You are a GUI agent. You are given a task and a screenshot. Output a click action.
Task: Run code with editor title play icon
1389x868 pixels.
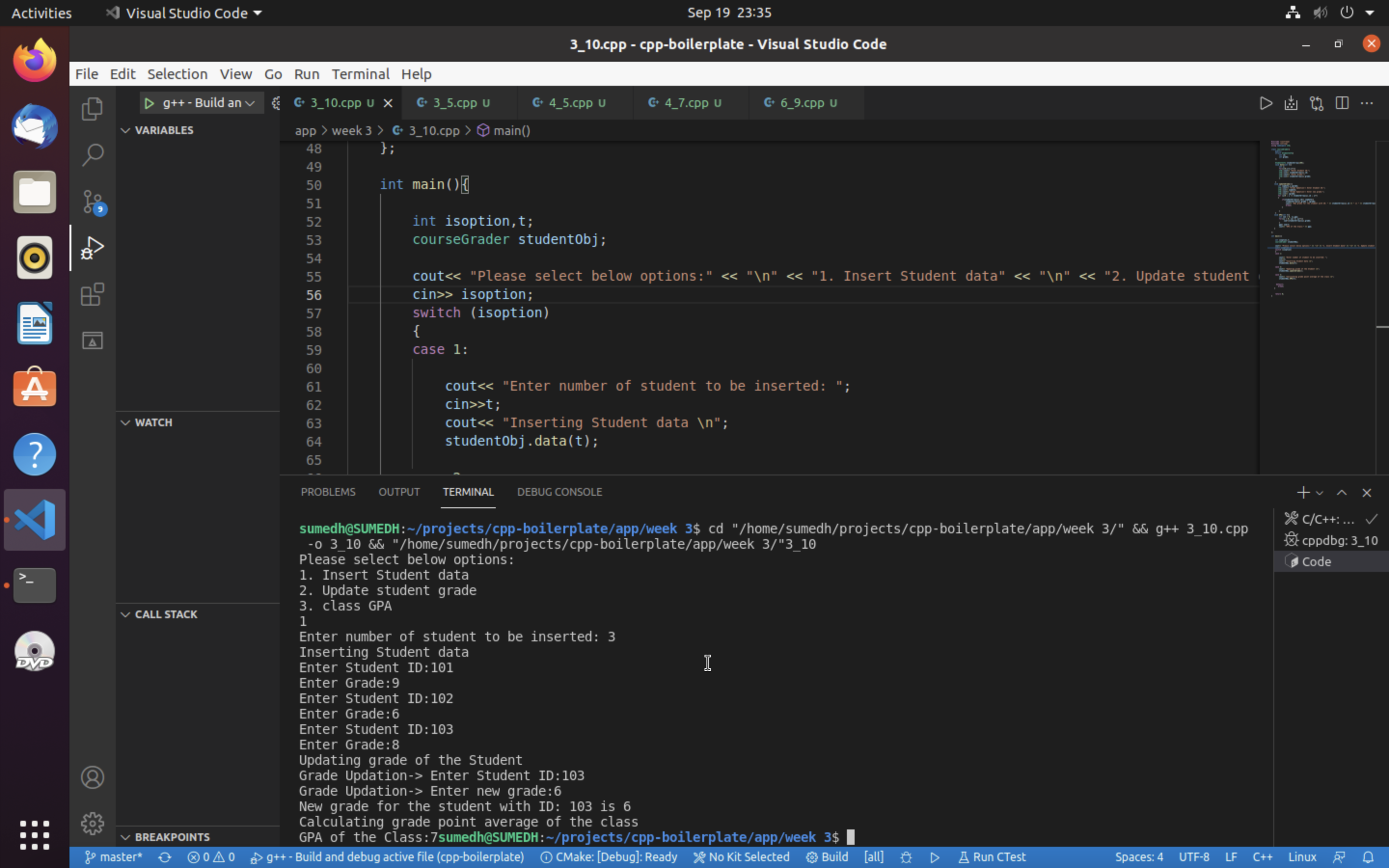[x=1266, y=103]
